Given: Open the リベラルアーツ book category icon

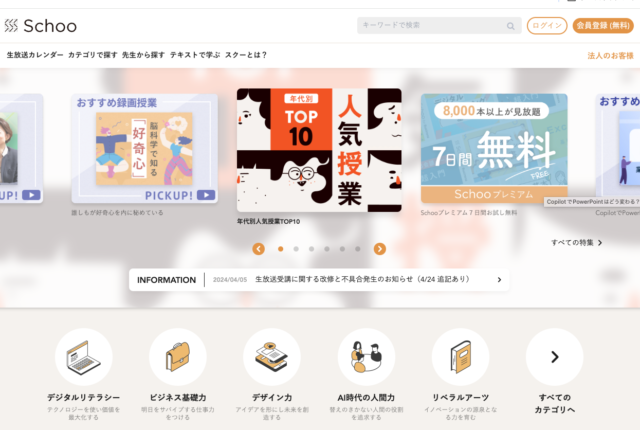Looking at the screenshot, I should [460, 357].
